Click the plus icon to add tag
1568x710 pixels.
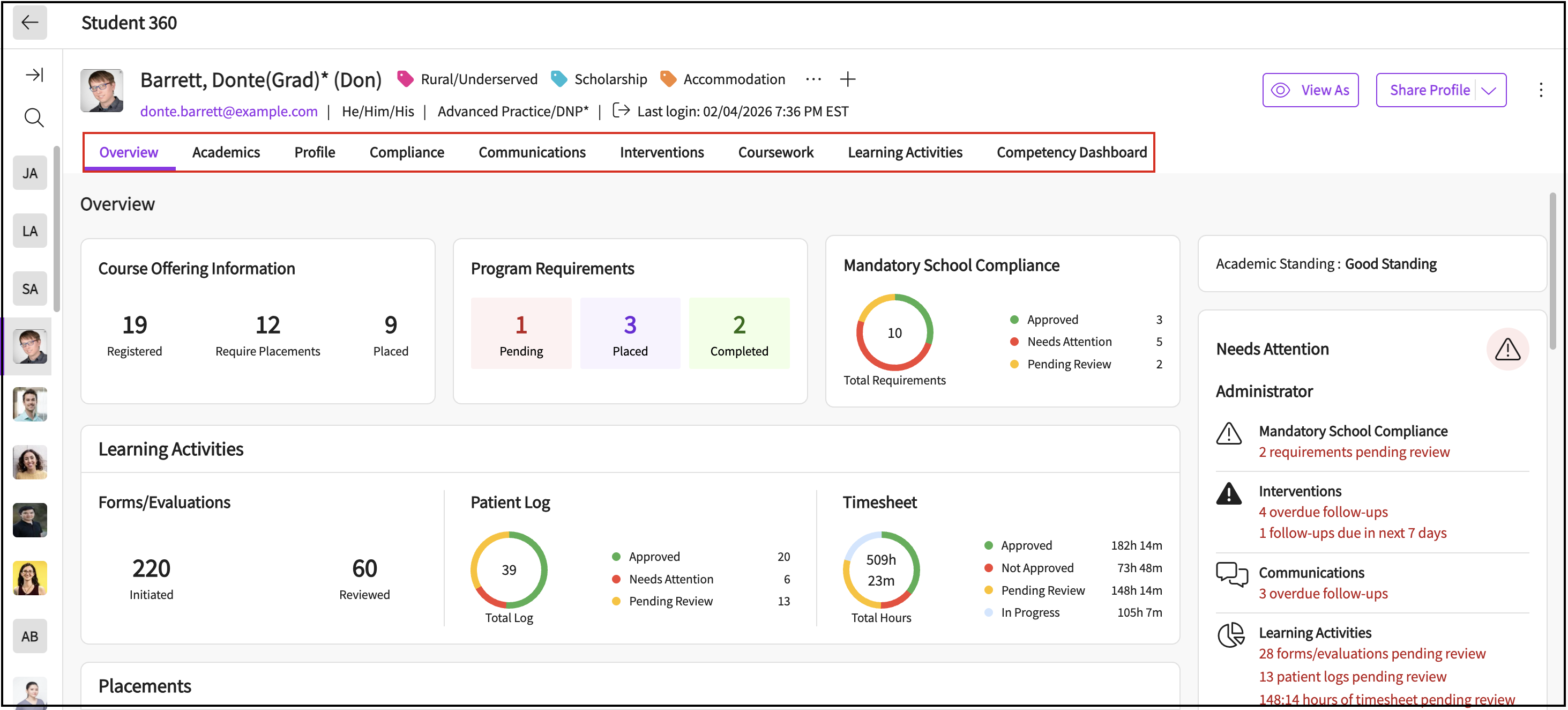(847, 79)
